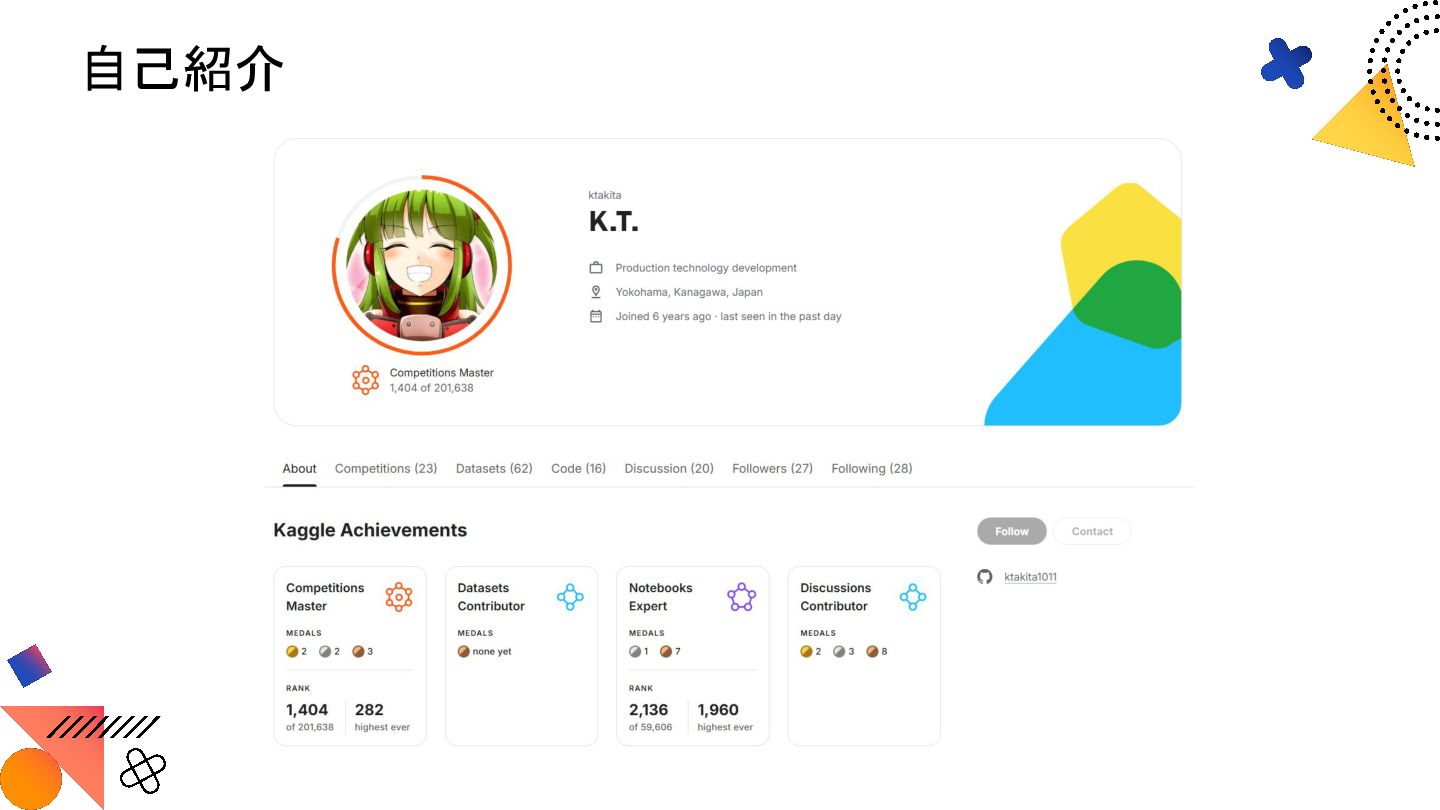Click the calendar joined-date icon
Viewport: 1440px width, 810px height.
click(x=596, y=316)
